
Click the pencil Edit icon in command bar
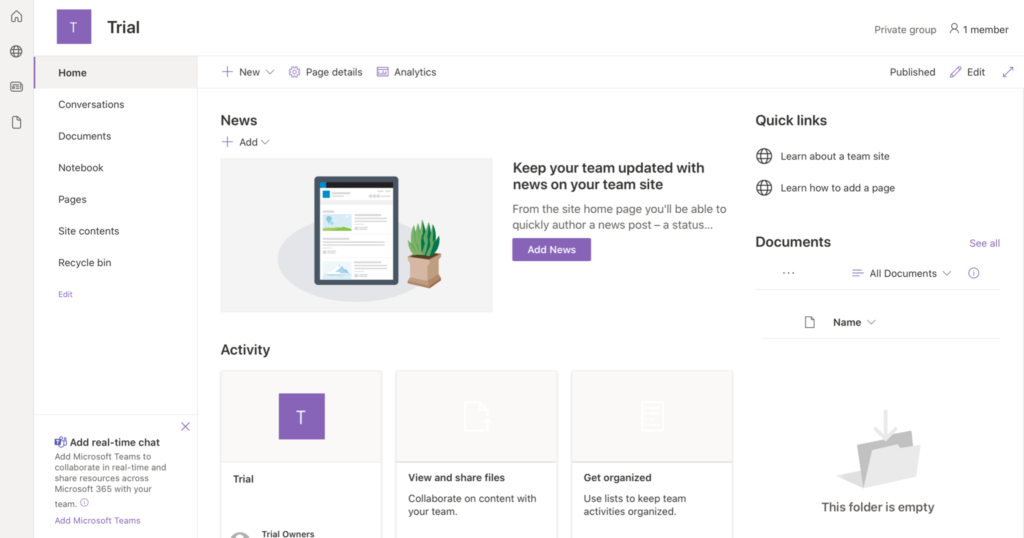(955, 72)
